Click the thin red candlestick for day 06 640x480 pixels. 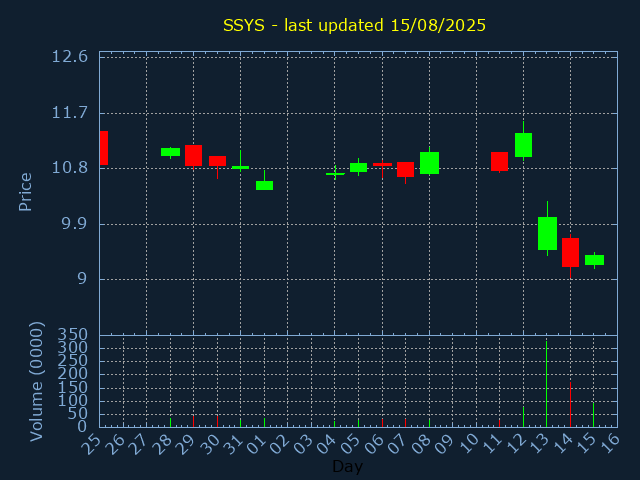pos(382,164)
